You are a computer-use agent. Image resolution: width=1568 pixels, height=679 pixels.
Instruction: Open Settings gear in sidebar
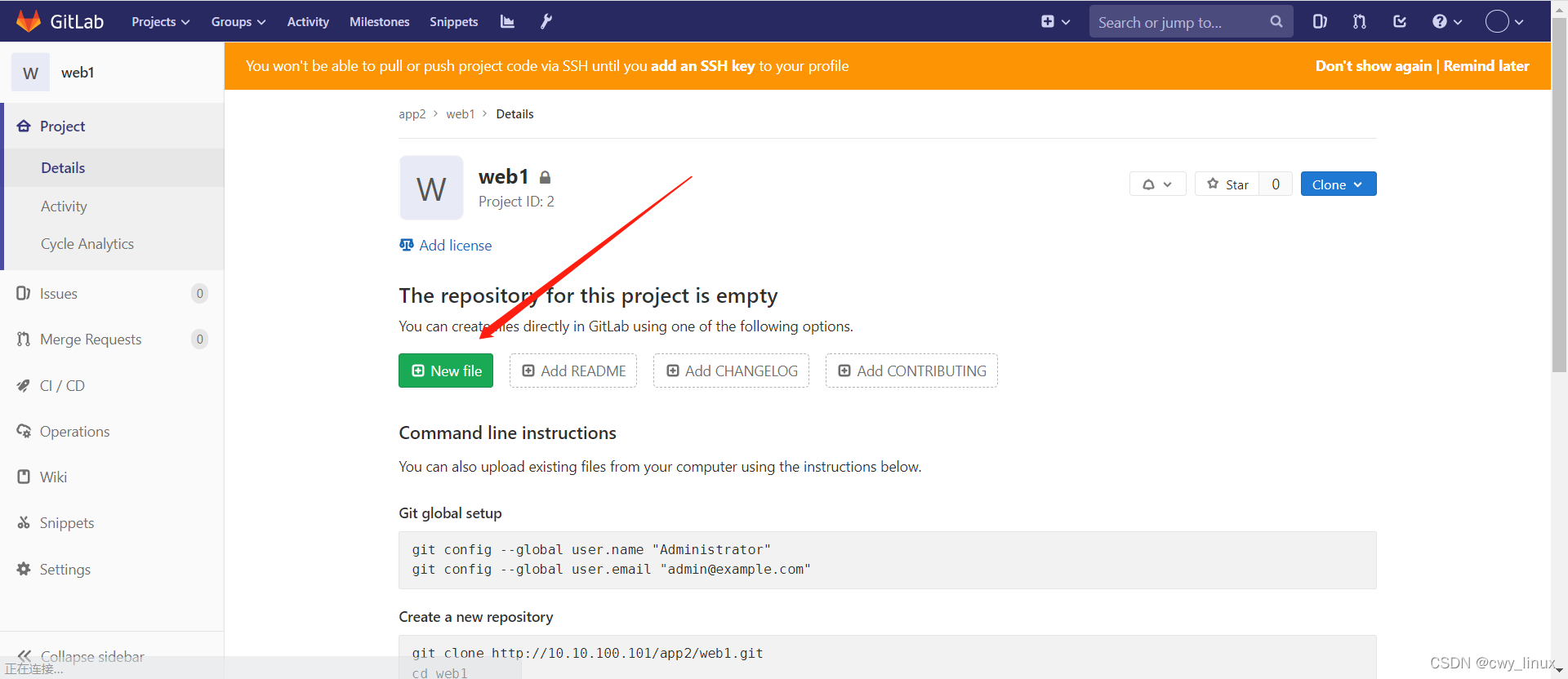pos(24,569)
